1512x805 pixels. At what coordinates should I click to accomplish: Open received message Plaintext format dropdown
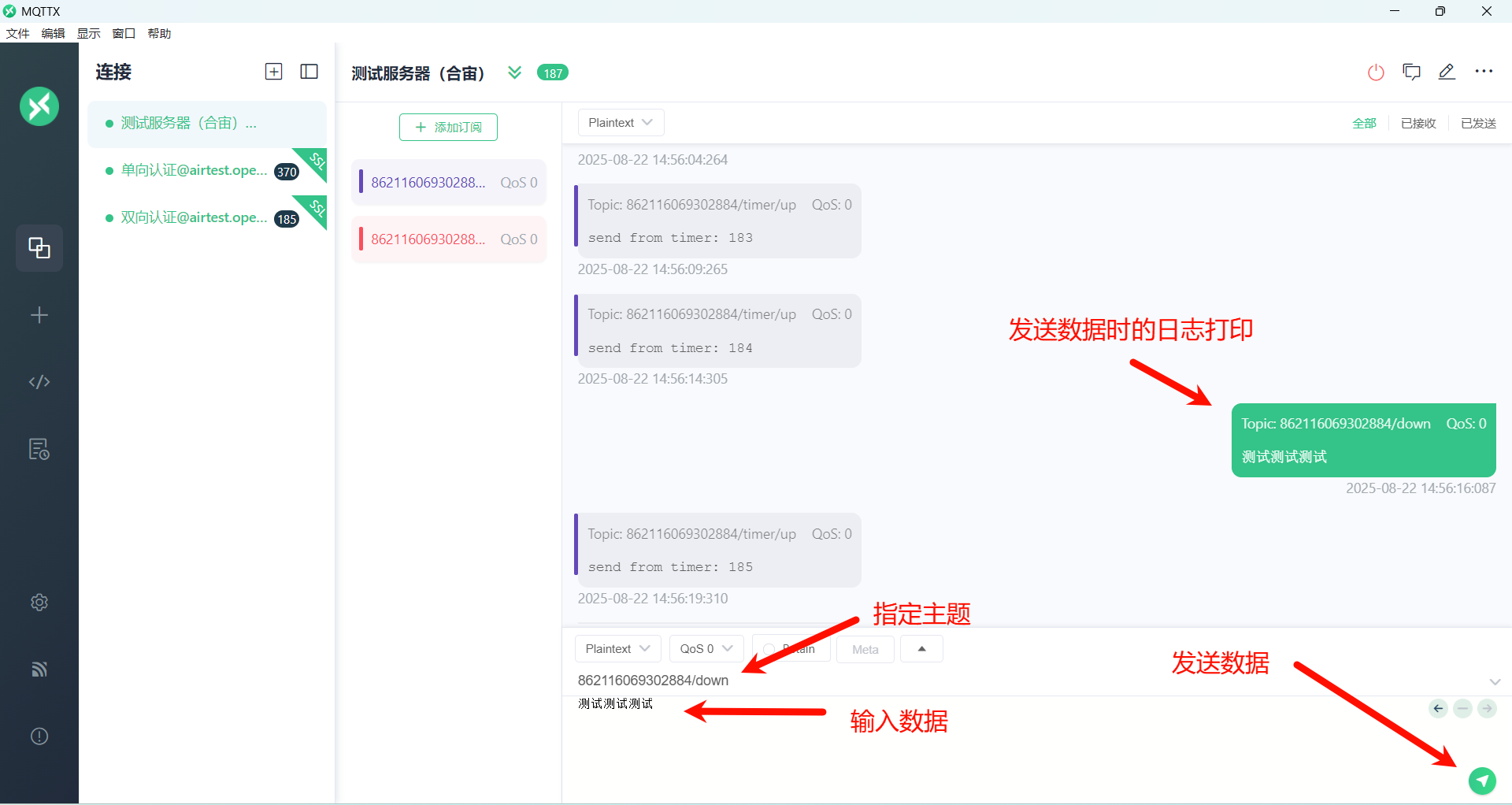[x=621, y=123]
